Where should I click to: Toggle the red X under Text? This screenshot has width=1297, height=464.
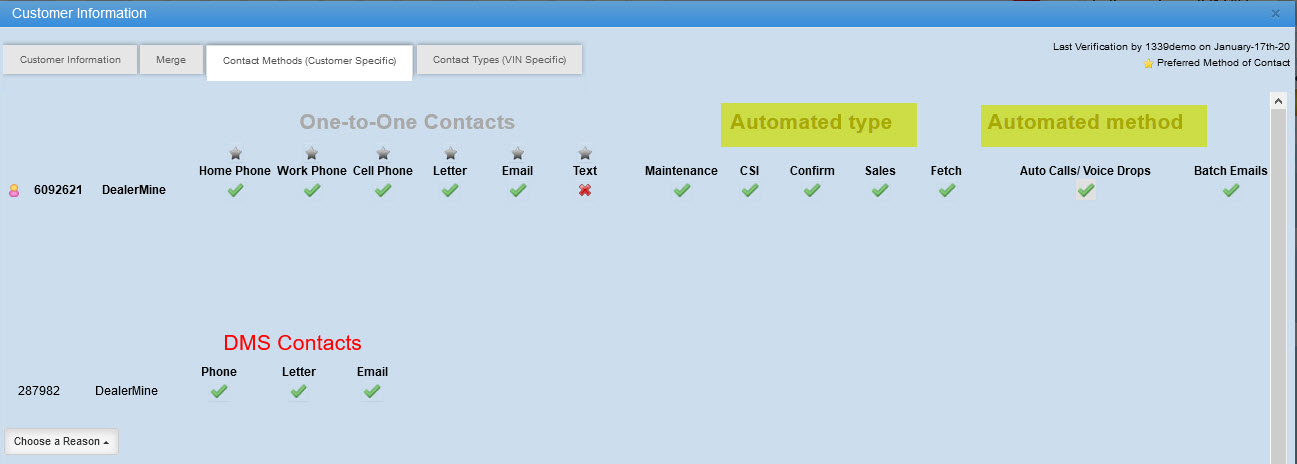(585, 190)
